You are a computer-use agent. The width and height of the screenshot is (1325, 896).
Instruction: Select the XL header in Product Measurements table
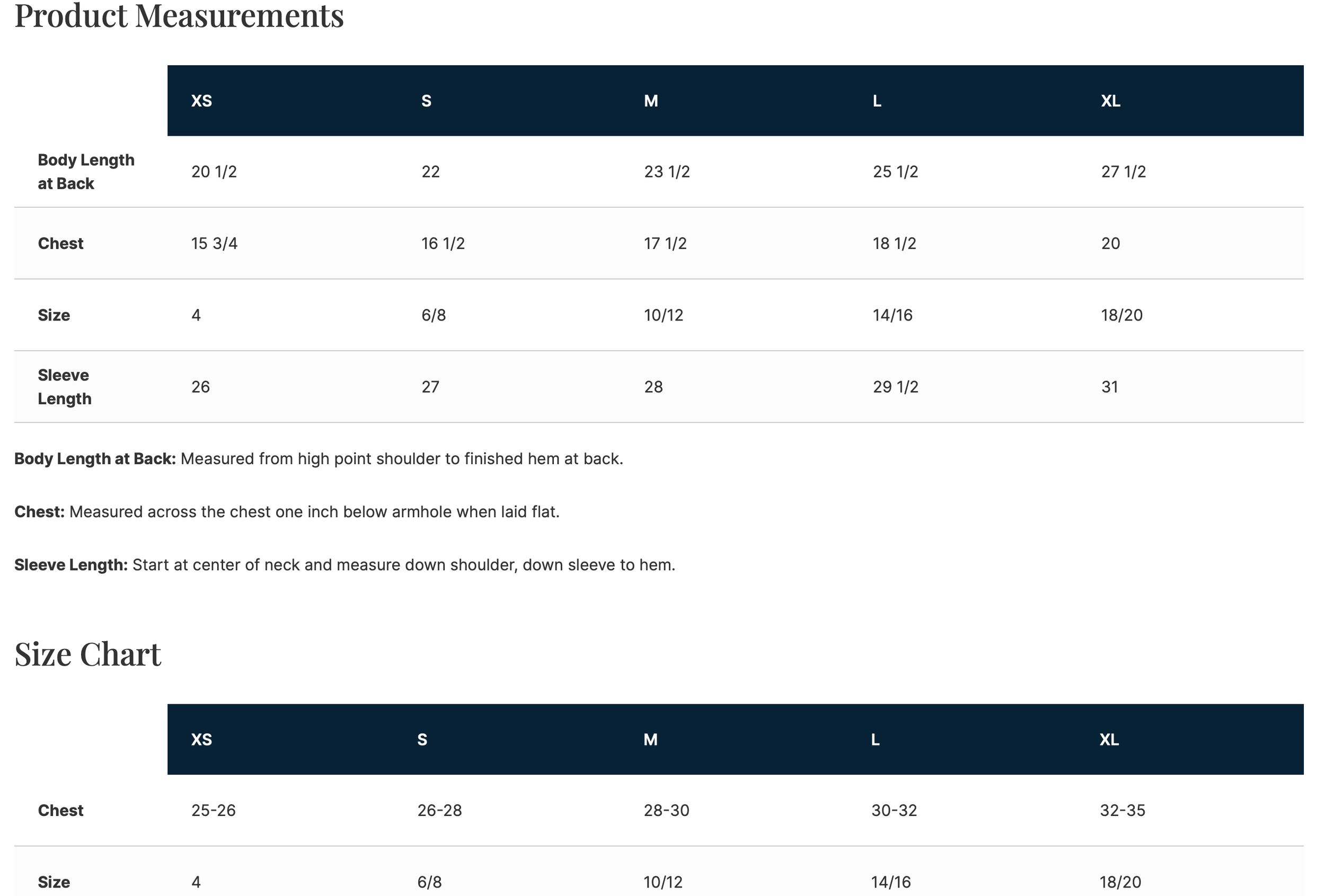point(1110,101)
